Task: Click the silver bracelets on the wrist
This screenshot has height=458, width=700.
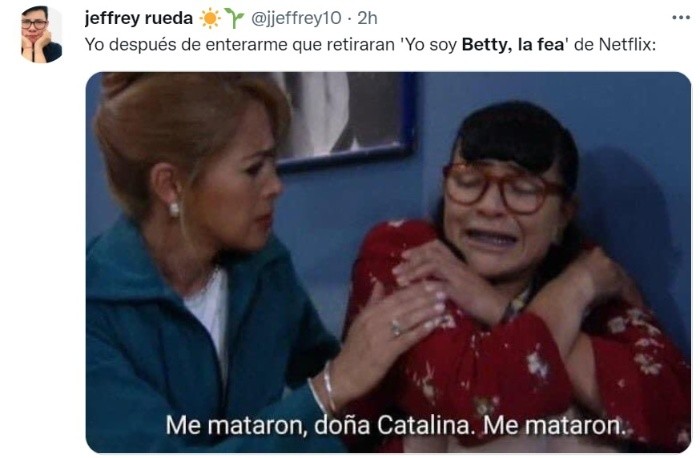Action: click(x=322, y=388)
